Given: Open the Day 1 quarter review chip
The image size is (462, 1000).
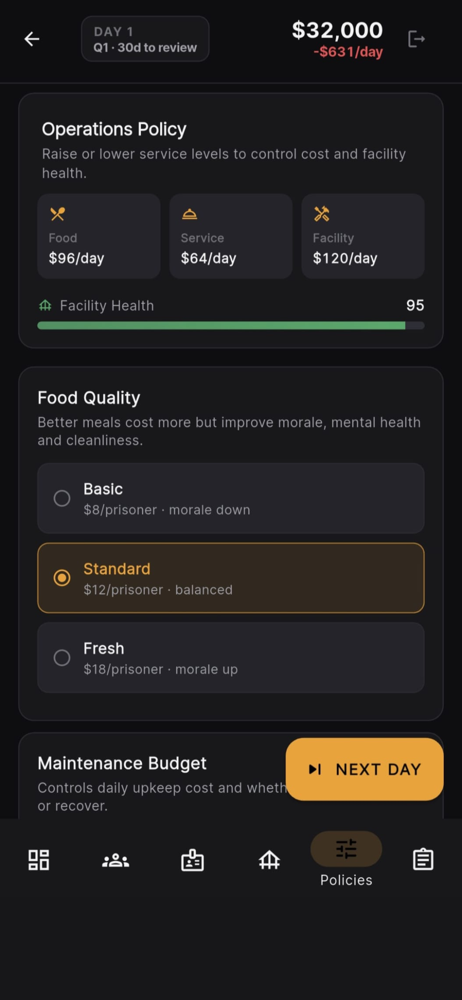Looking at the screenshot, I should [x=145, y=39].
